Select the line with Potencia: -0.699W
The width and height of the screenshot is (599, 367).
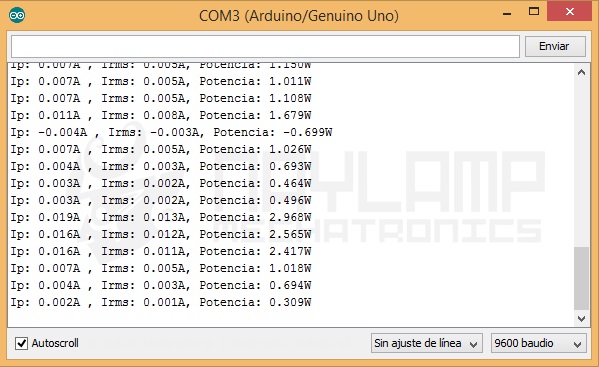click(171, 133)
